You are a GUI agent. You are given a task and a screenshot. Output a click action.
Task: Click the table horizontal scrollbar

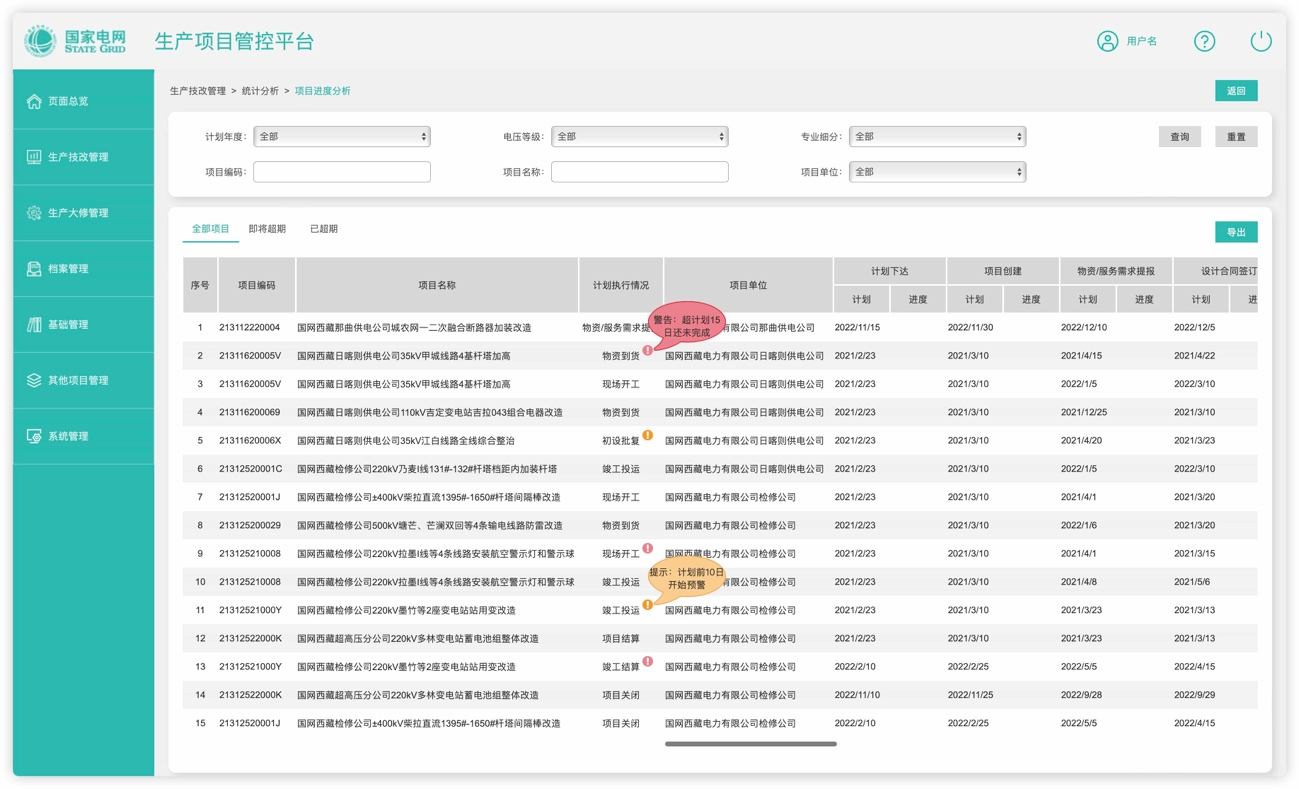[x=751, y=744]
